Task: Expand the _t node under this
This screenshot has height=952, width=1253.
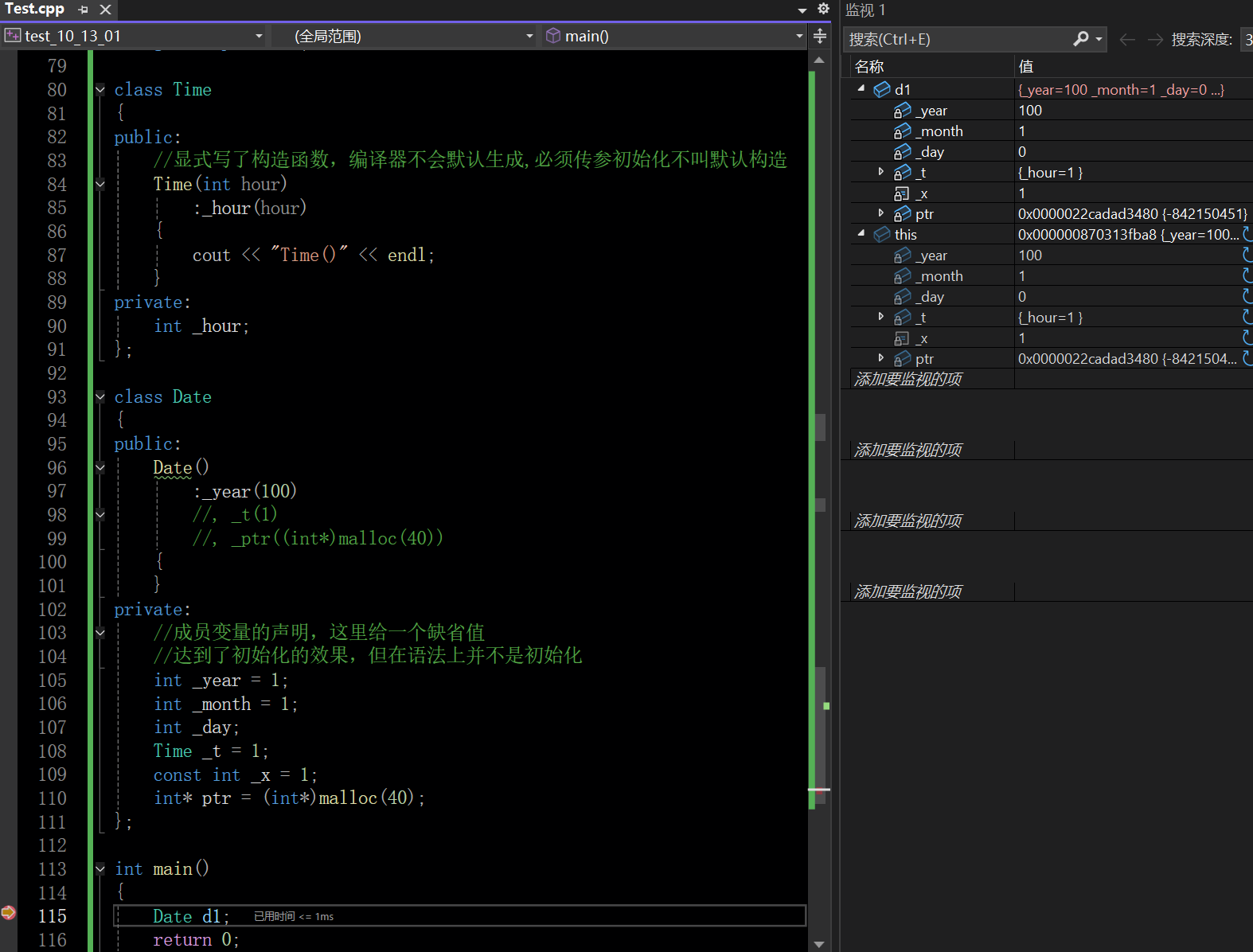Action: click(880, 317)
